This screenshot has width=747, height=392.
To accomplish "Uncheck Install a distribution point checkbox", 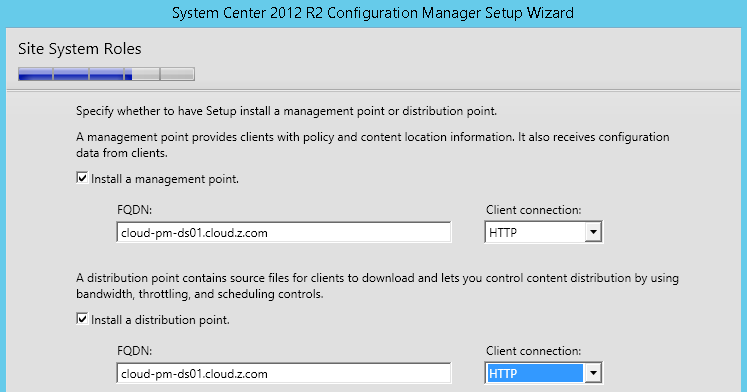I will click(82, 319).
